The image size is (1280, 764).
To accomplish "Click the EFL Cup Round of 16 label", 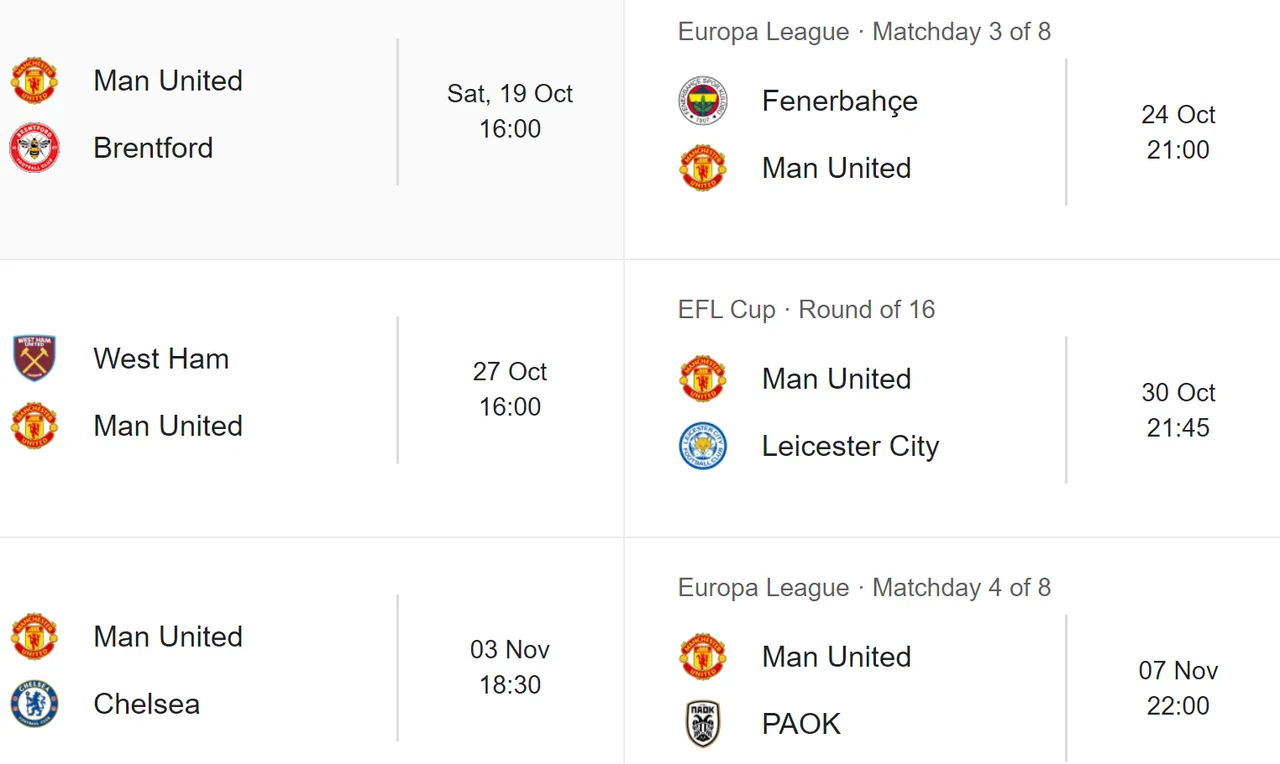I will click(807, 310).
